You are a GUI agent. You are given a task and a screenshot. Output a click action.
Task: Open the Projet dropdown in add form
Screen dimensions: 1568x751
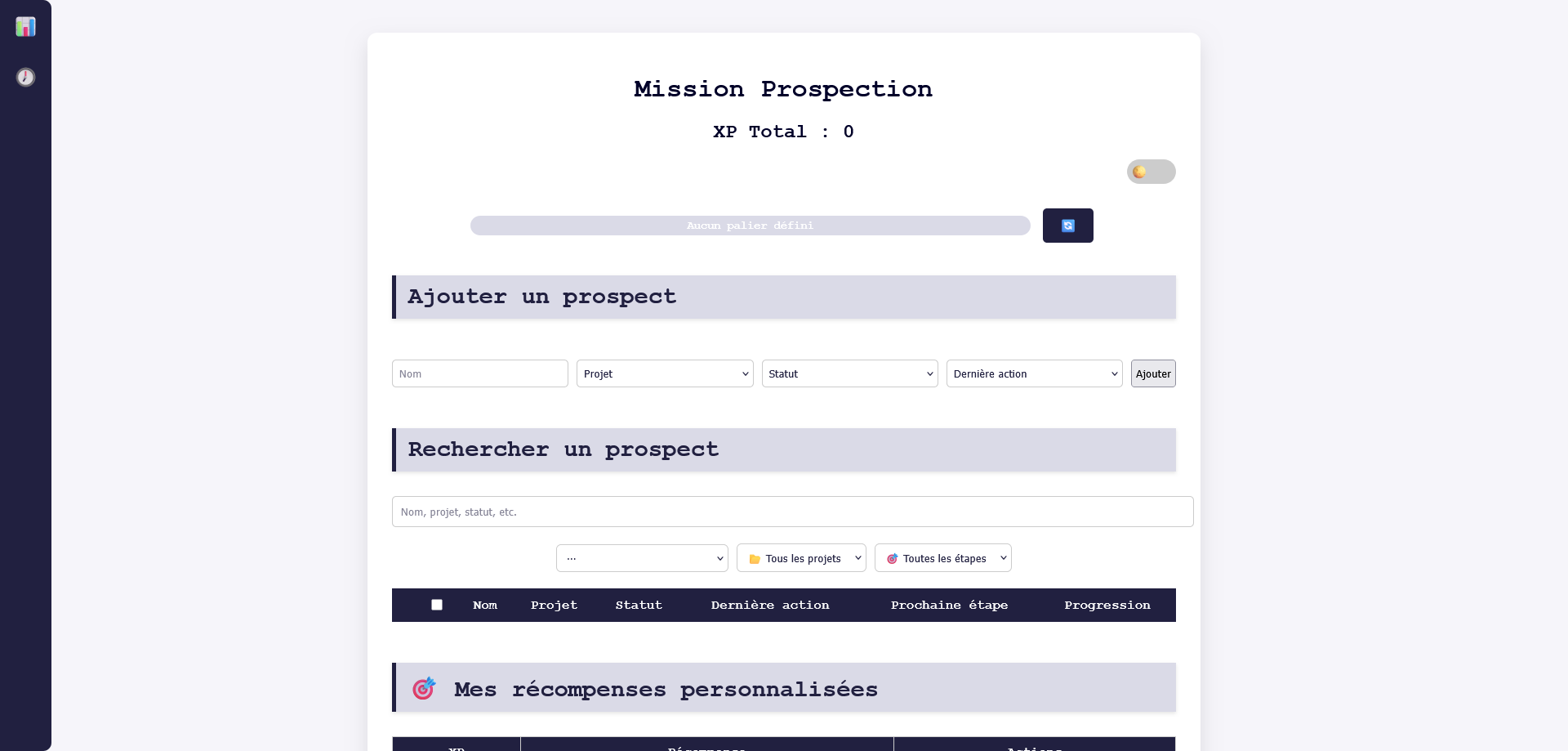[x=664, y=373]
